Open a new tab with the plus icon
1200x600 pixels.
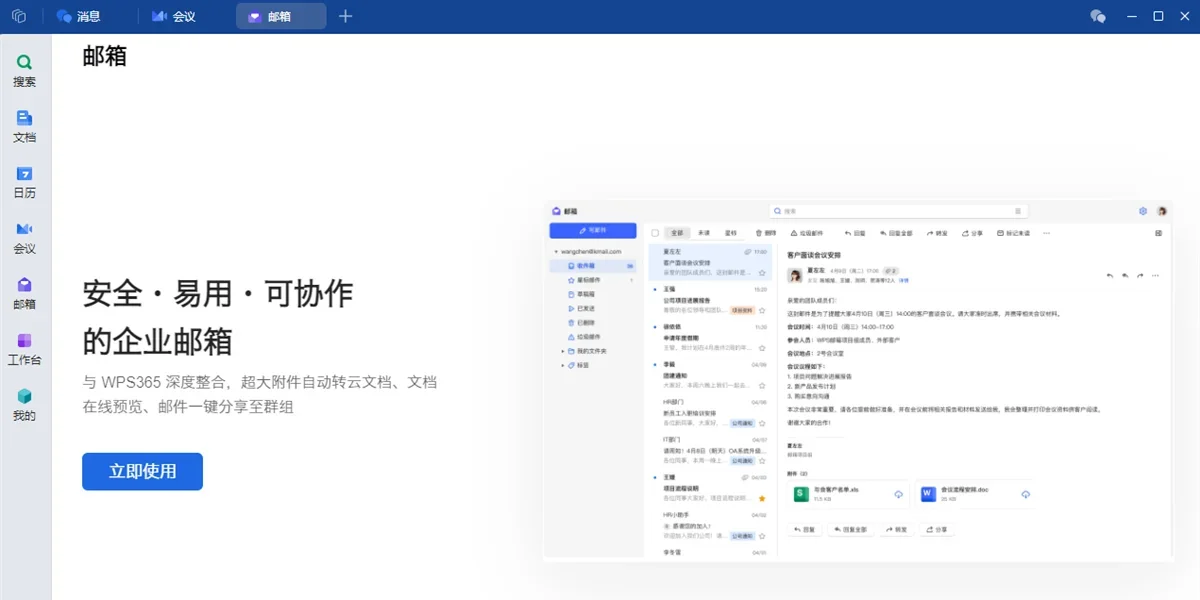[345, 16]
